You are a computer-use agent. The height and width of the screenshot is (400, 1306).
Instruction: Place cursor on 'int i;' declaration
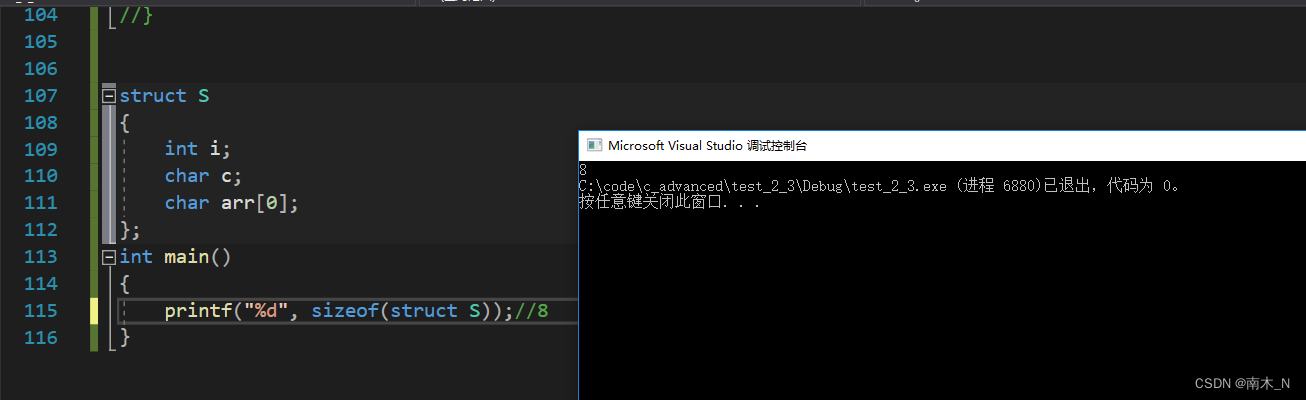click(x=198, y=149)
